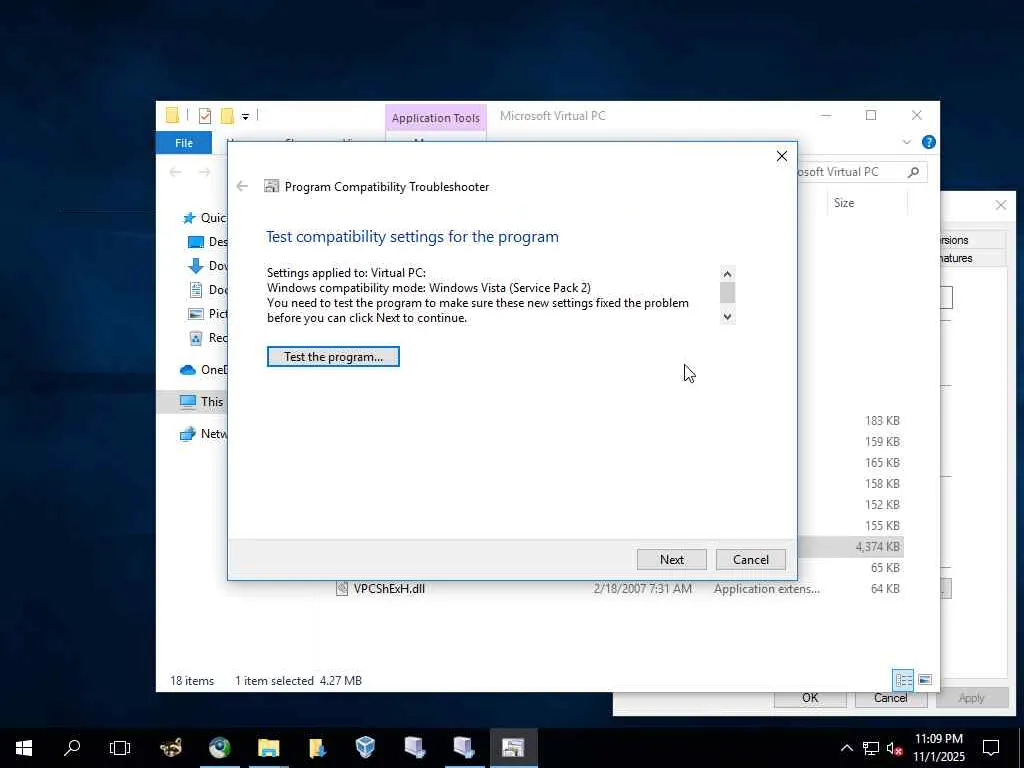Click the search magnifier in Explorer
Viewport: 1024px width, 768px height.
pyautogui.click(x=913, y=172)
